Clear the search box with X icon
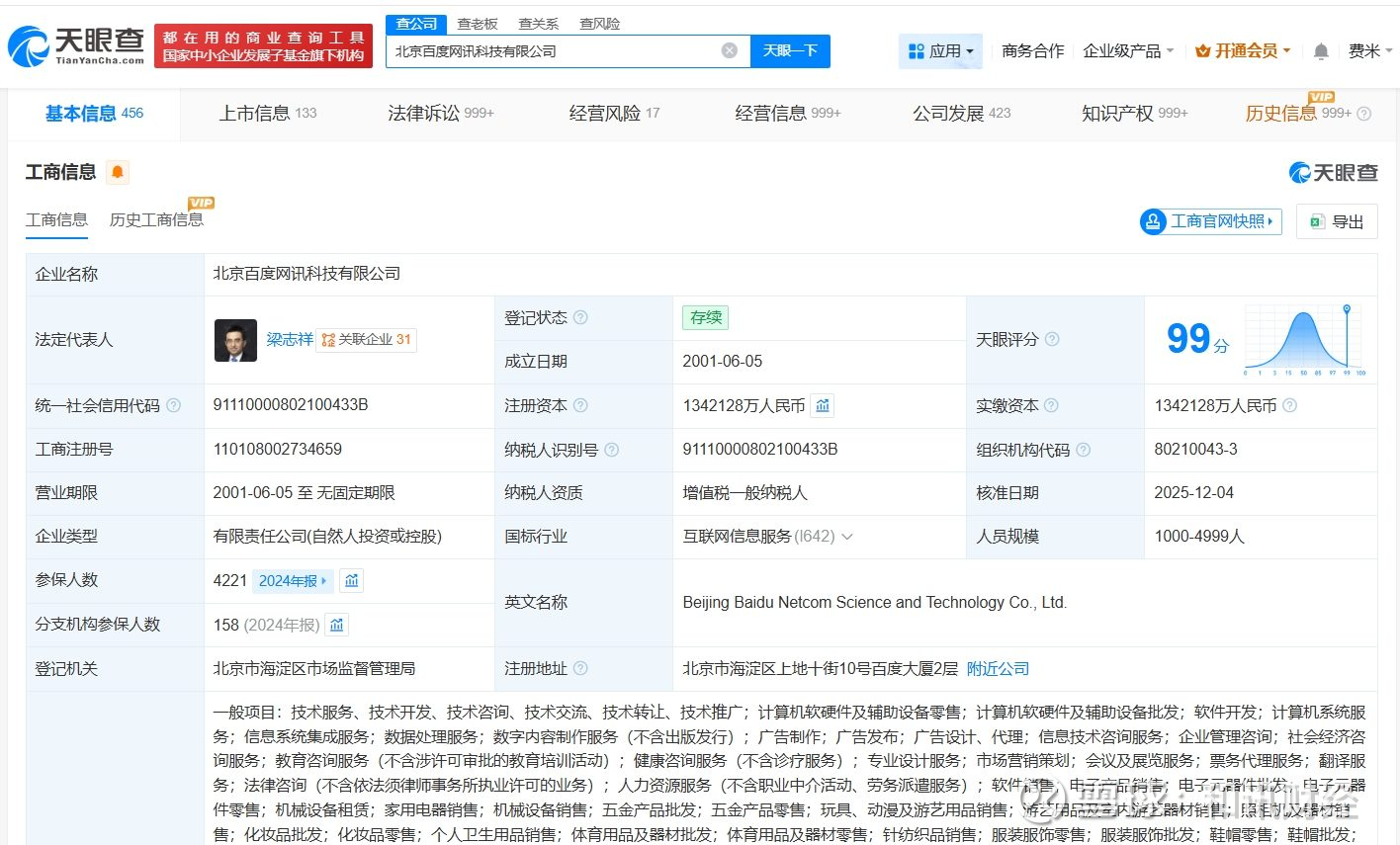This screenshot has height=845, width=1400. (729, 51)
